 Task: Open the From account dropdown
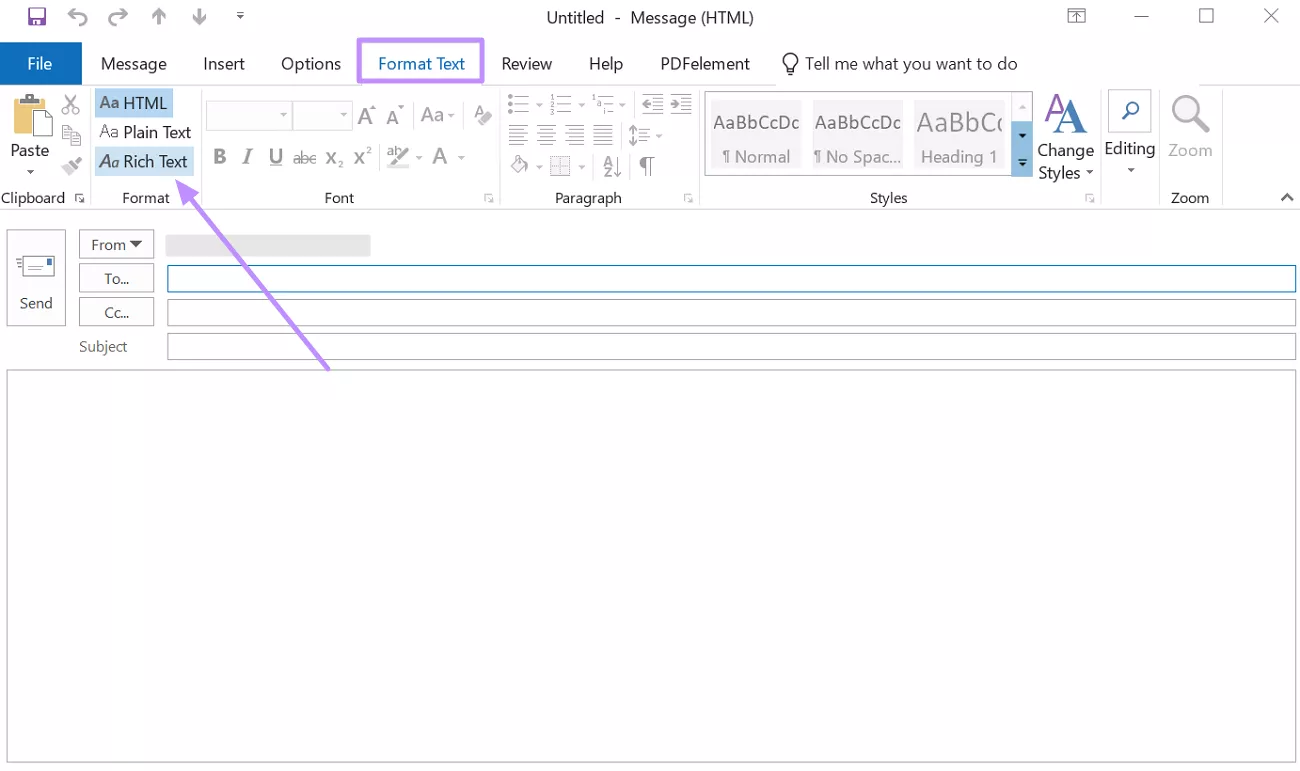tap(116, 245)
